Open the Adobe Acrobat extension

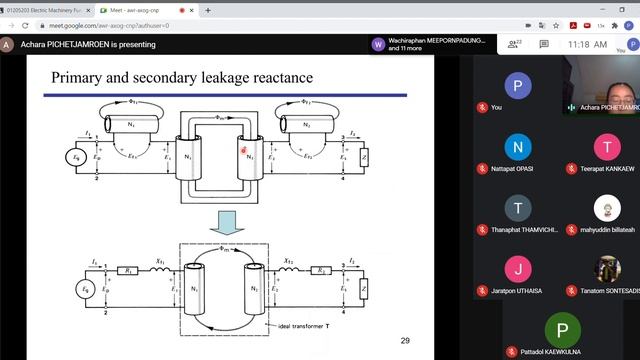[573, 26]
